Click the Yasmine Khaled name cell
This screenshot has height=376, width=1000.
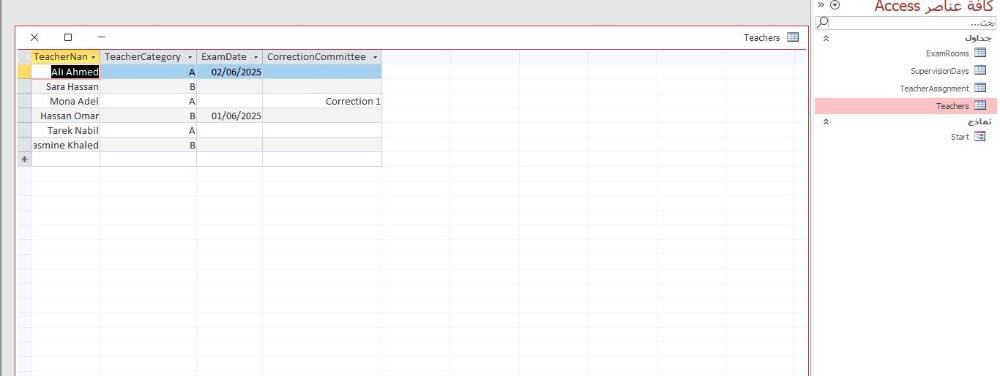pos(66,145)
